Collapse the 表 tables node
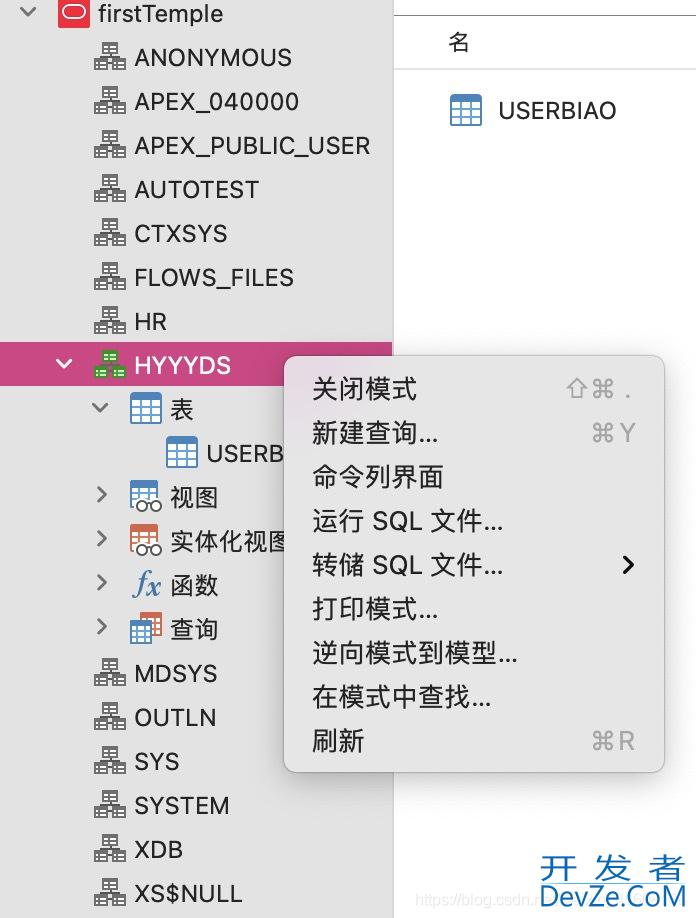Image resolution: width=696 pixels, height=918 pixels. 100,408
